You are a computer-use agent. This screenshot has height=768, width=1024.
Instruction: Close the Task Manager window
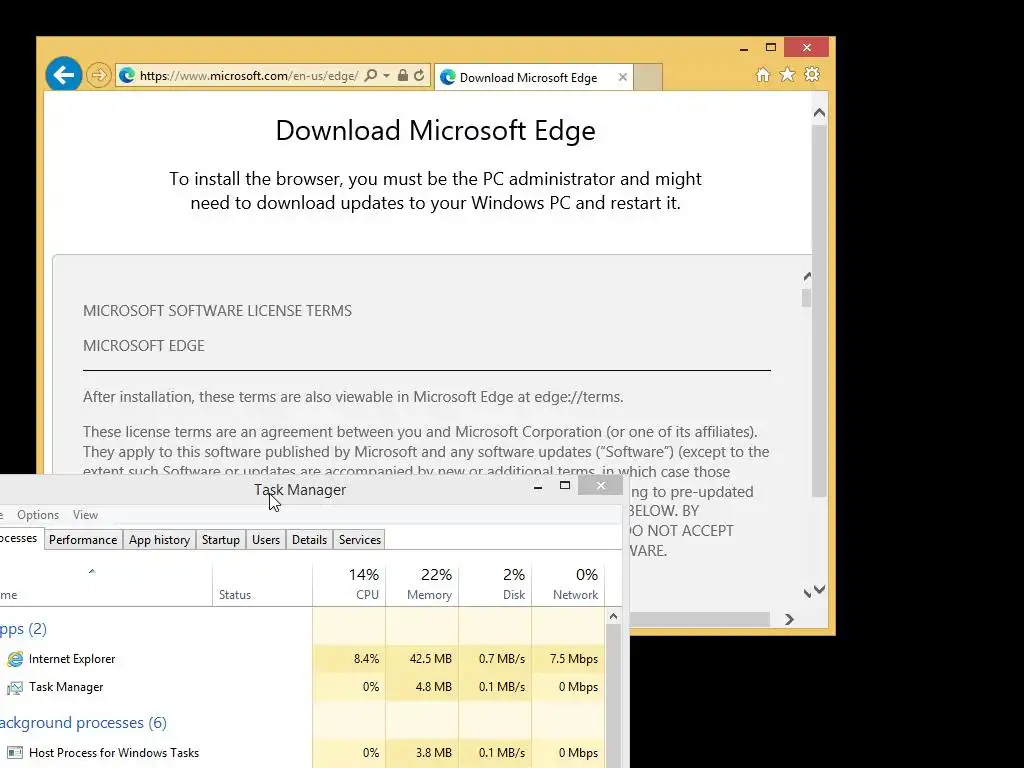[600, 485]
